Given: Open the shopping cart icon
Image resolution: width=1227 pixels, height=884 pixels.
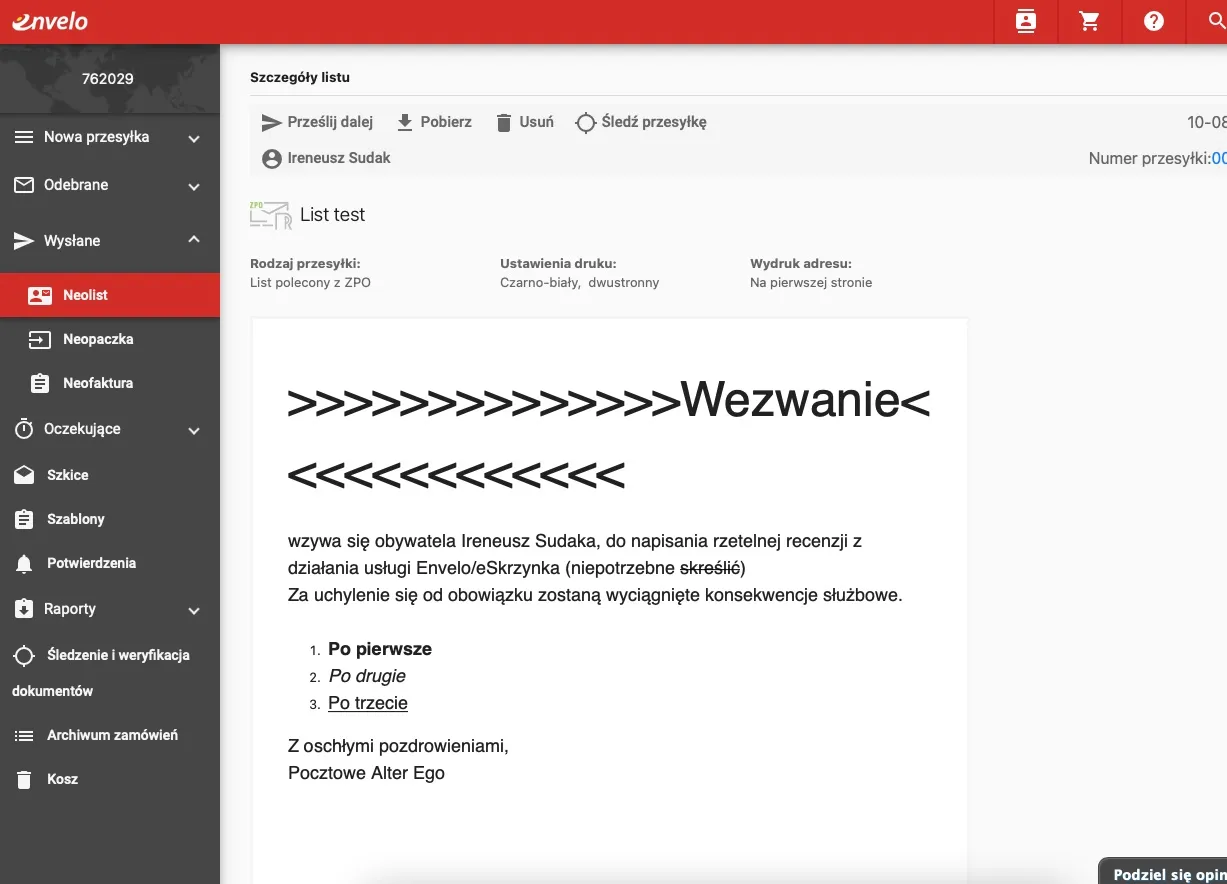Looking at the screenshot, I should [1089, 21].
